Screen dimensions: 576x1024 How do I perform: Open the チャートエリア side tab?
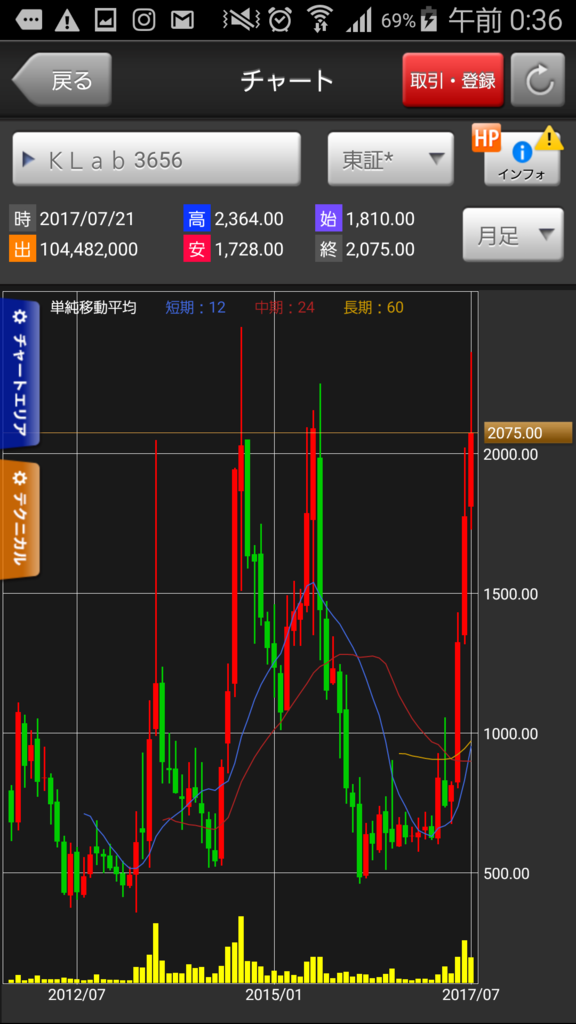(20, 374)
